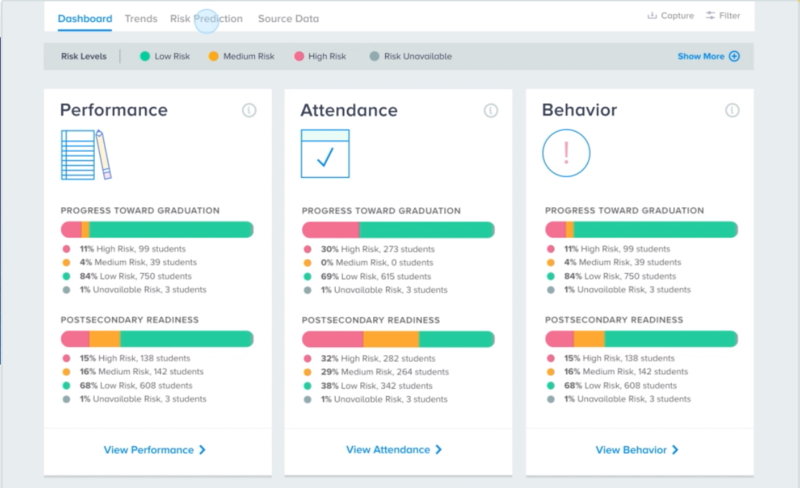Click the Performance card info icon

click(x=249, y=110)
